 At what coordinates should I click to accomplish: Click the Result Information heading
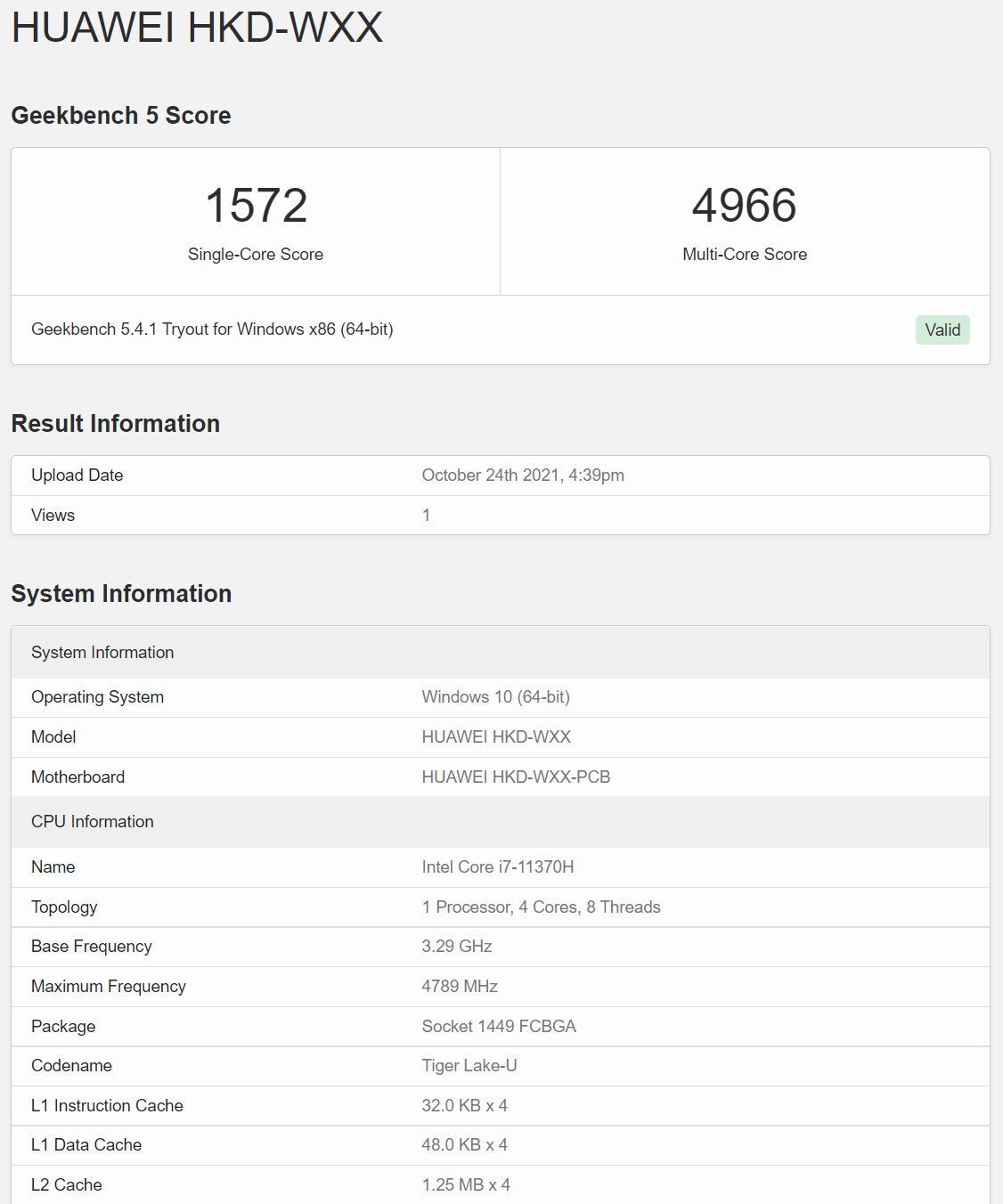point(116,424)
